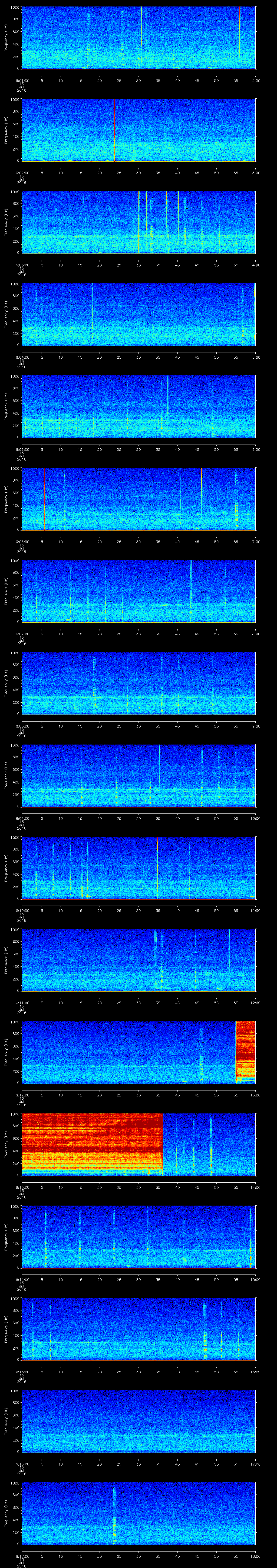Select the spectrogram panel starting at 6:15:00
The image size is (277, 1568).
138,1328
